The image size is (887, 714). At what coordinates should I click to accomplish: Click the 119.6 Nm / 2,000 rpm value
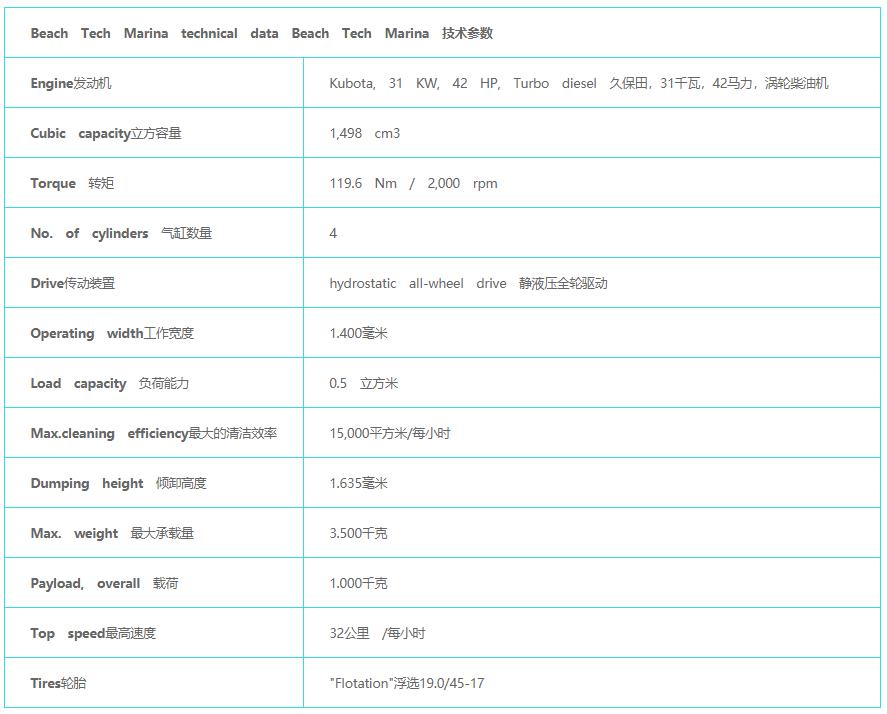(414, 183)
